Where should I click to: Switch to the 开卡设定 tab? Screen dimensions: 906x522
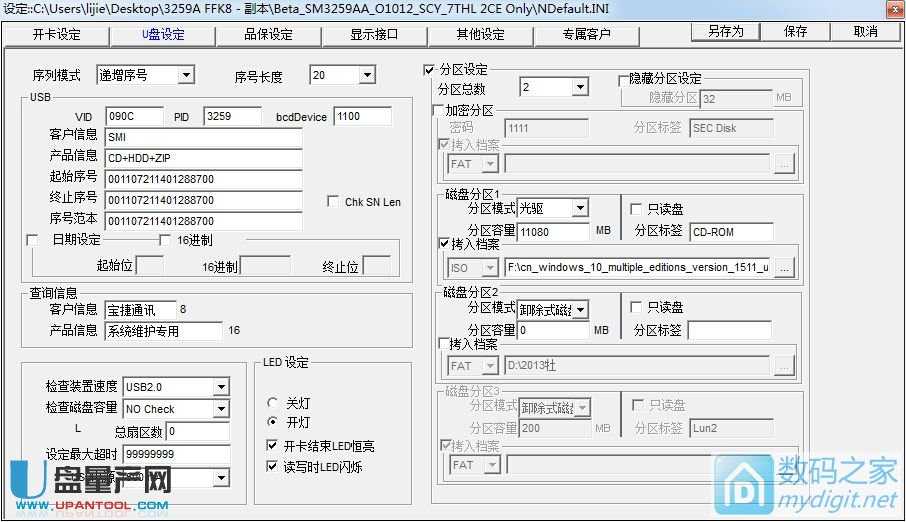(x=56, y=34)
